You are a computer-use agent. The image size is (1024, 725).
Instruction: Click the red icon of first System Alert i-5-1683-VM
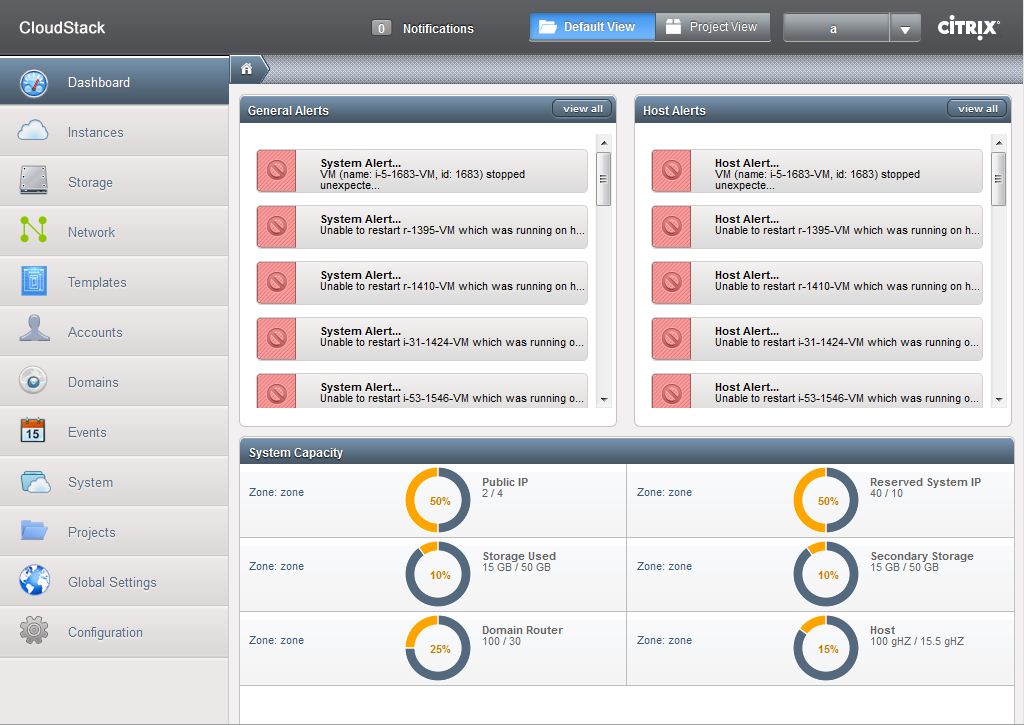click(x=277, y=171)
